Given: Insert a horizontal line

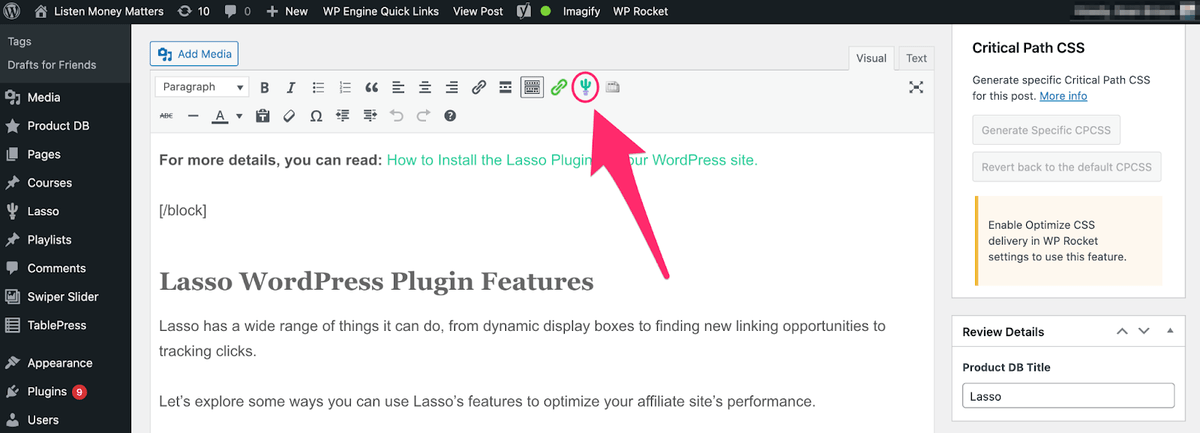Looking at the screenshot, I should click(194, 116).
